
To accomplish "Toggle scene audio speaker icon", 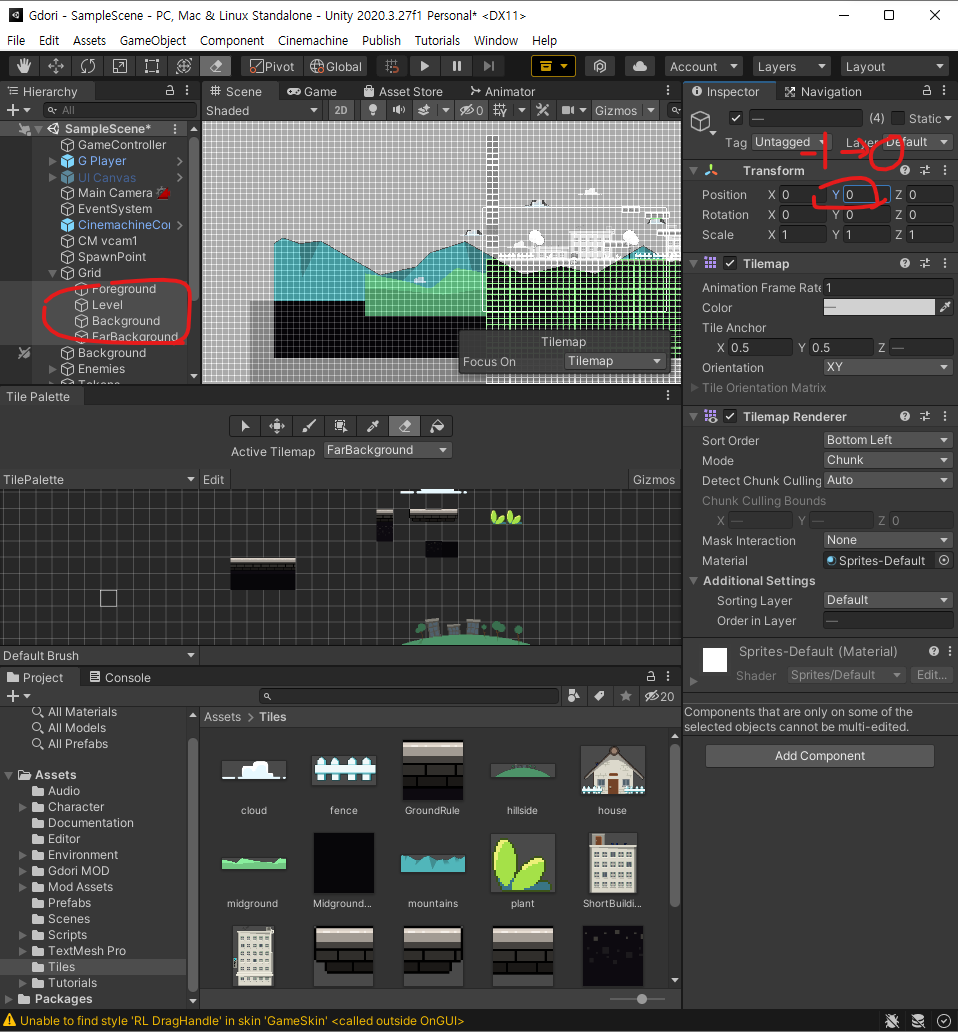I will (x=399, y=110).
